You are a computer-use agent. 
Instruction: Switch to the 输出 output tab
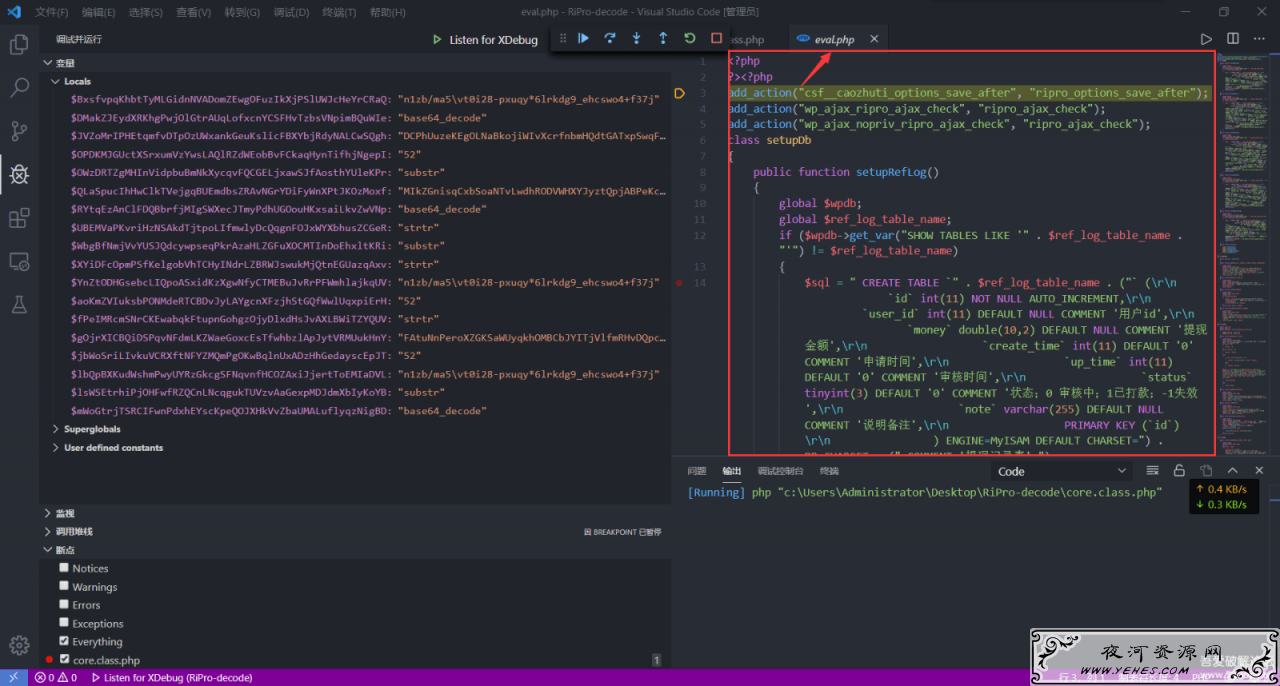pyautogui.click(x=732, y=471)
